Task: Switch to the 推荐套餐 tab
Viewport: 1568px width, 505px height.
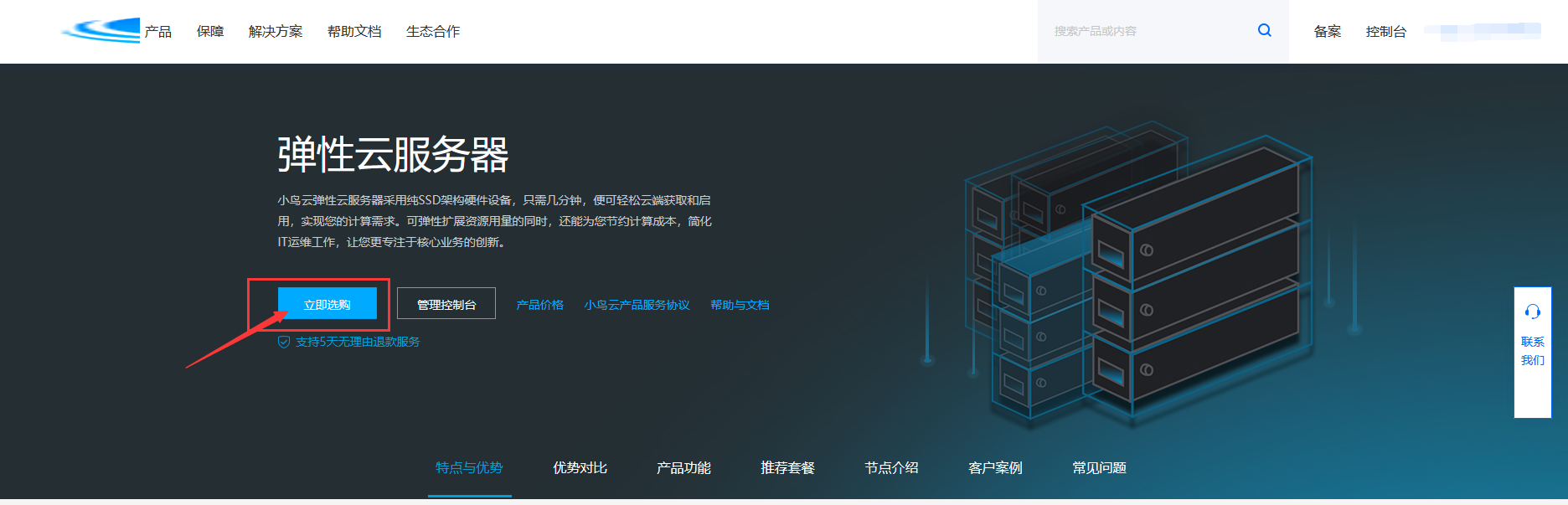Action: coord(787,467)
